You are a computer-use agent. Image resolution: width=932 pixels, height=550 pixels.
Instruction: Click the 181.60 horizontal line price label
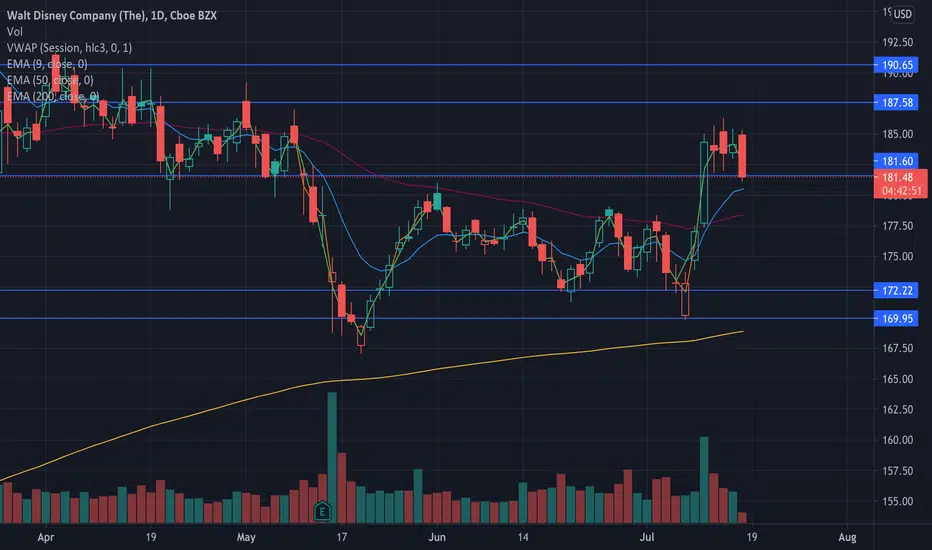pyautogui.click(x=896, y=161)
